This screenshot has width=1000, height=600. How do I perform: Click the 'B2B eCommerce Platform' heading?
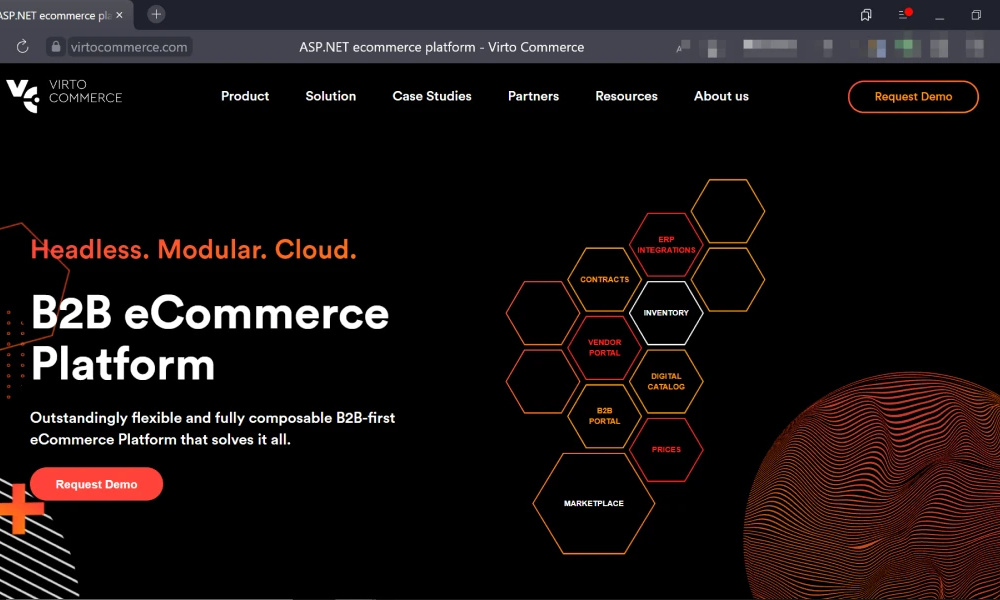tap(210, 338)
